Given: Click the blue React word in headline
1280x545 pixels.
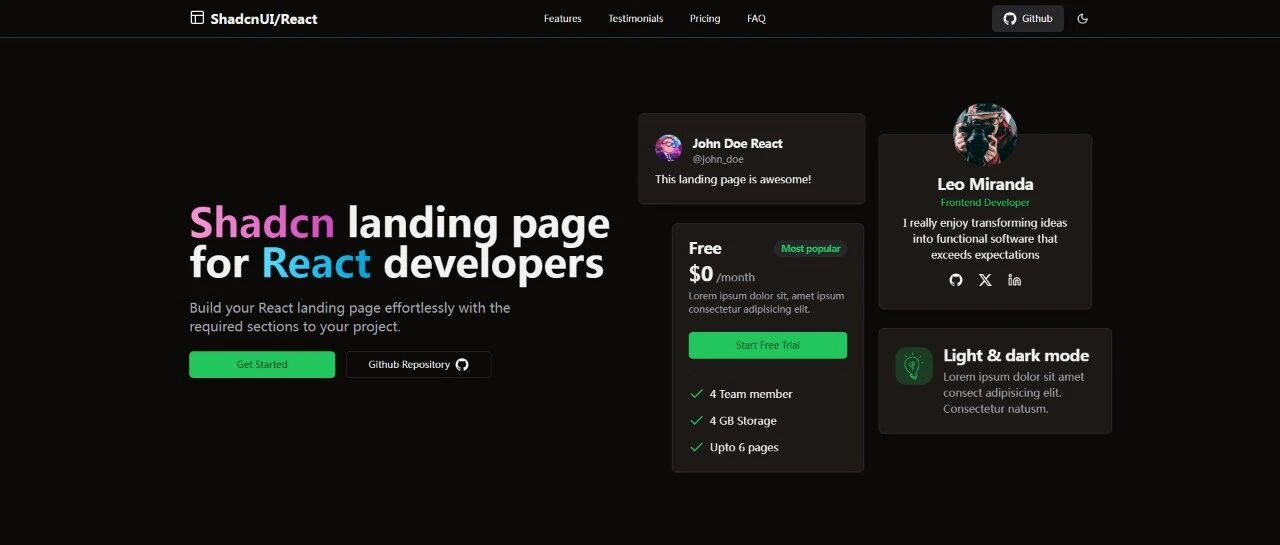Looking at the screenshot, I should pyautogui.click(x=316, y=263).
